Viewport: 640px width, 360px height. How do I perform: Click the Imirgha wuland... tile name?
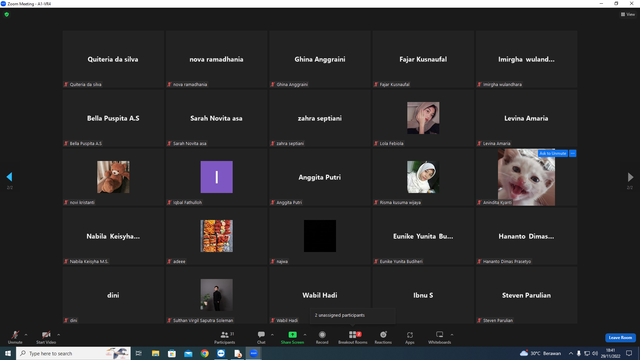(526, 59)
